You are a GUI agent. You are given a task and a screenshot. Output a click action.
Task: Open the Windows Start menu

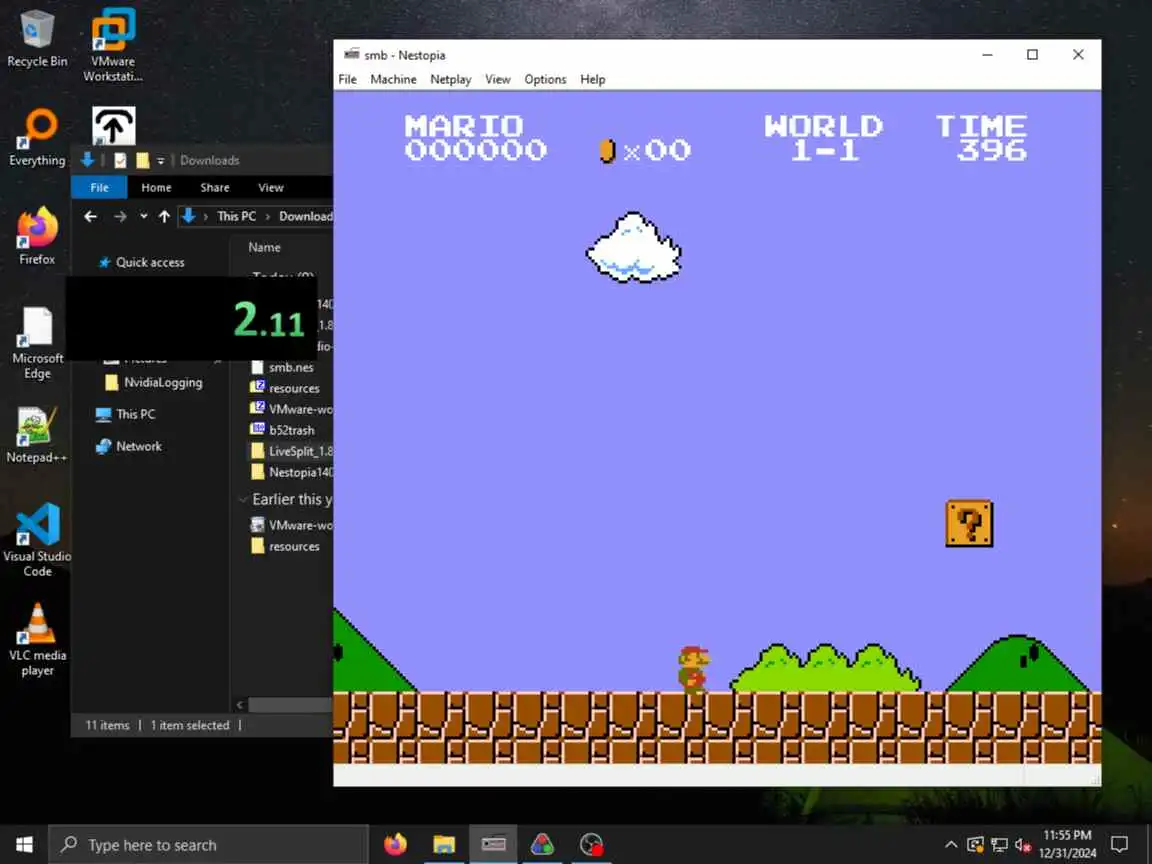24,844
